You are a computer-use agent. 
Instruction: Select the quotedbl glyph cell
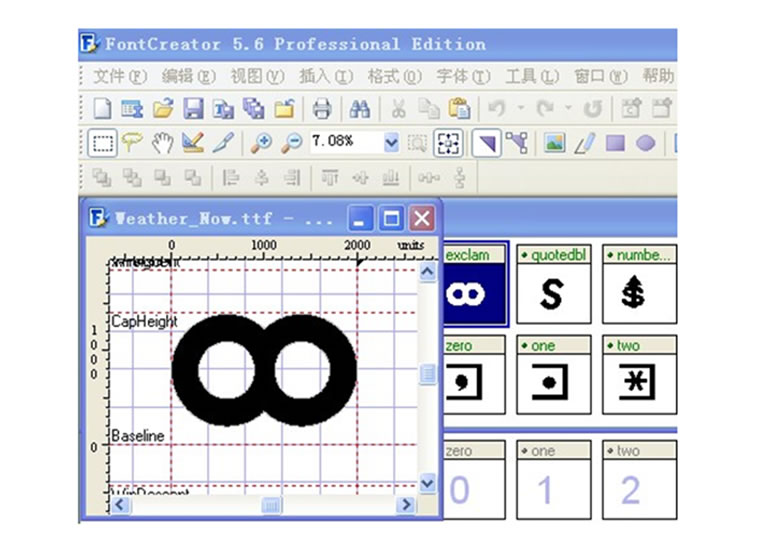[x=553, y=285]
